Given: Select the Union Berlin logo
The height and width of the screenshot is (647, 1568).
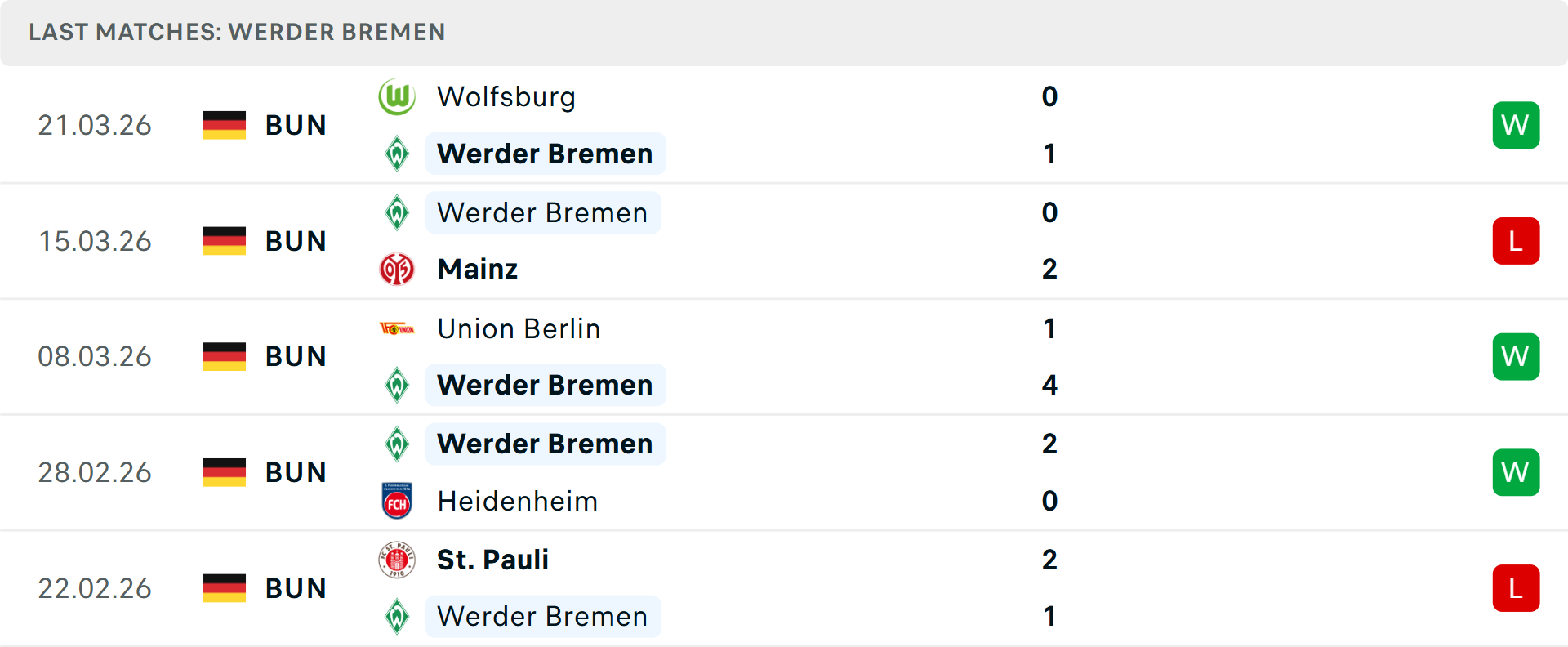Looking at the screenshot, I should (397, 328).
